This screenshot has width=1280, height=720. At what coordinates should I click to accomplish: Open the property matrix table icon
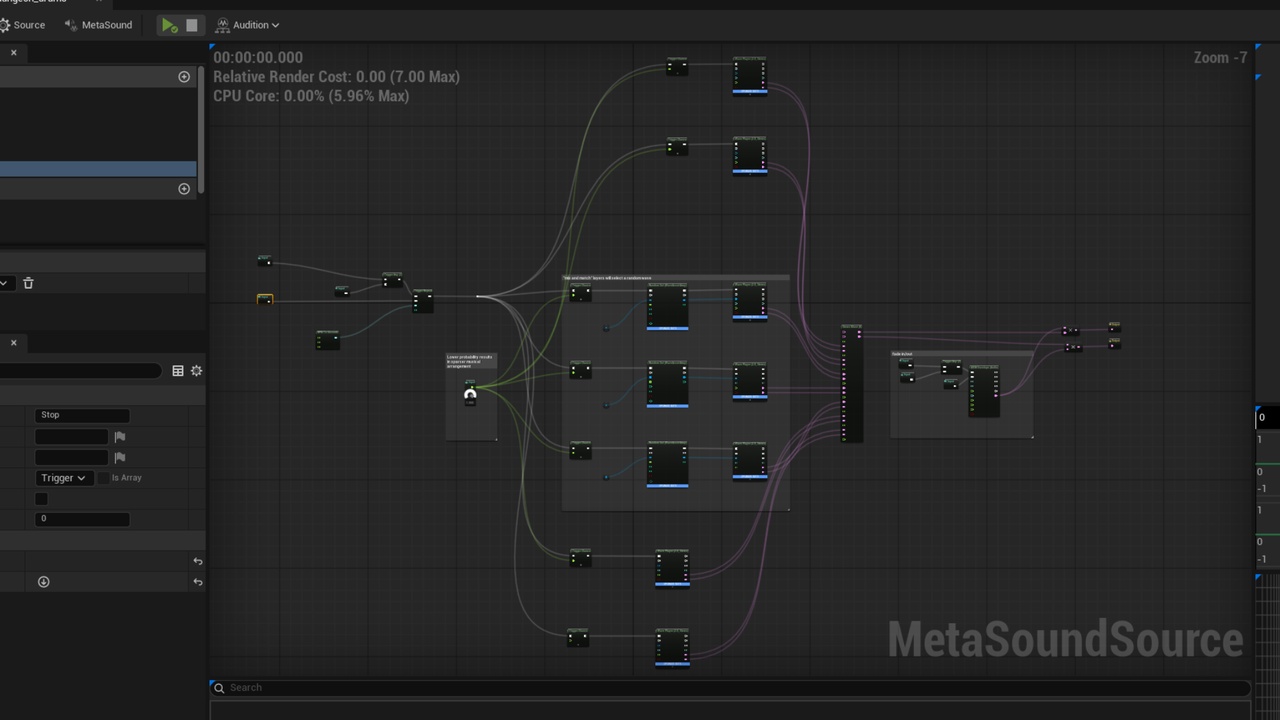[x=178, y=371]
